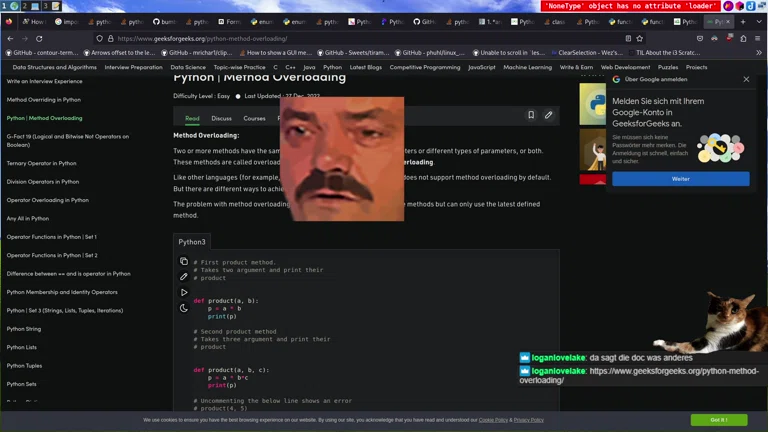Open the Puzzles nav item
This screenshot has height=432, width=768.
[x=668, y=67]
